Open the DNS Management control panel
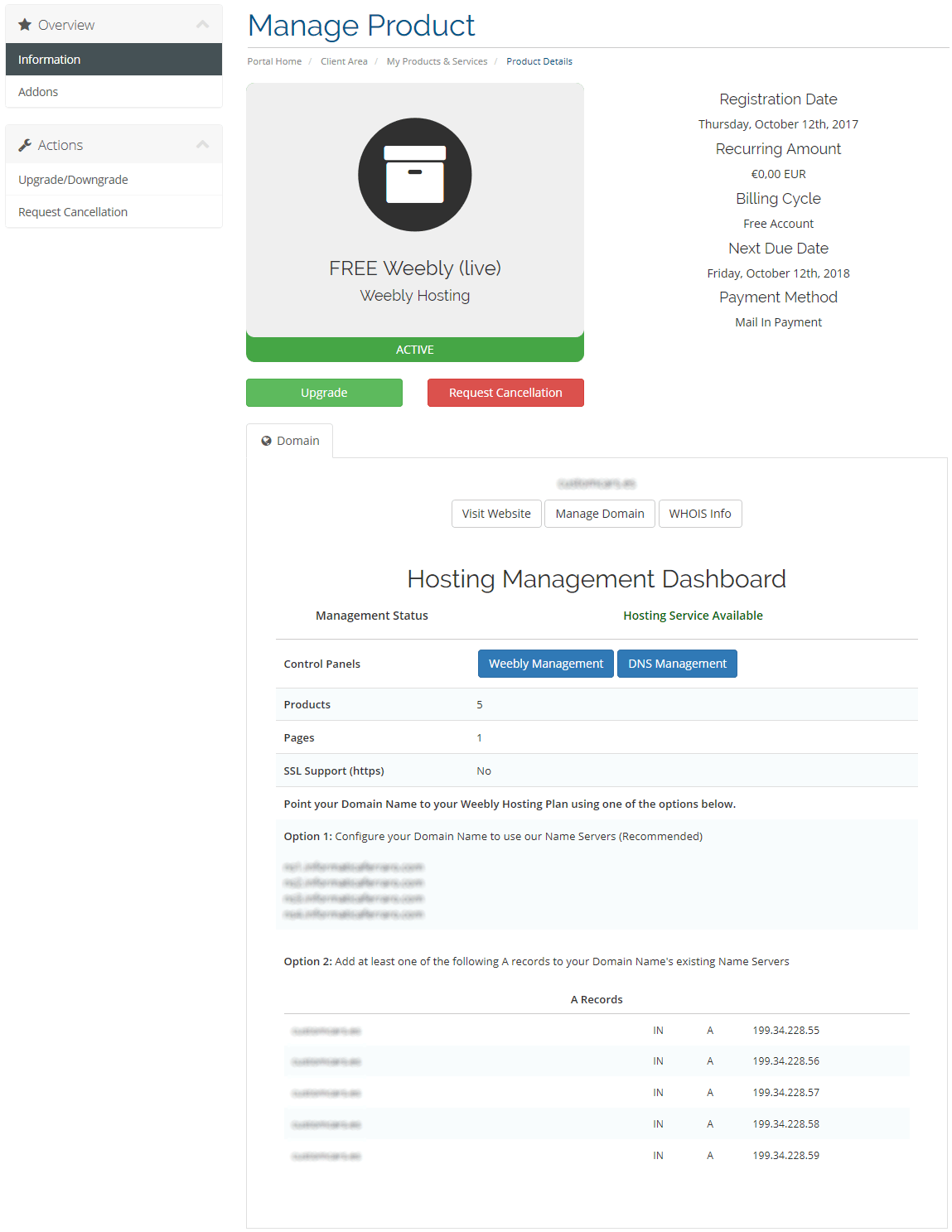Viewport: 952px width, 1232px height. point(677,664)
